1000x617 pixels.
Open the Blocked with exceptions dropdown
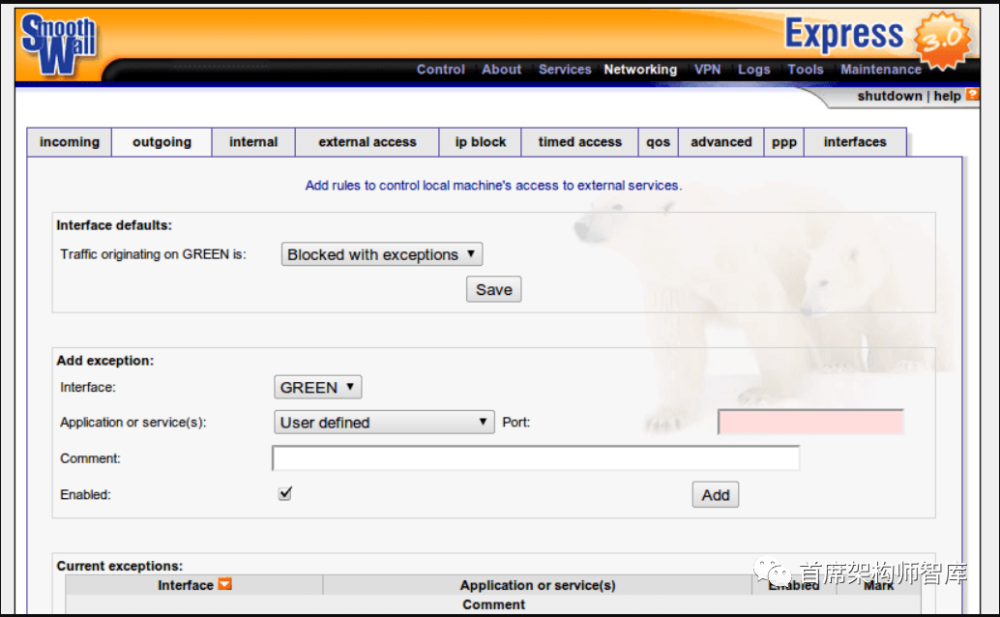[x=381, y=254]
